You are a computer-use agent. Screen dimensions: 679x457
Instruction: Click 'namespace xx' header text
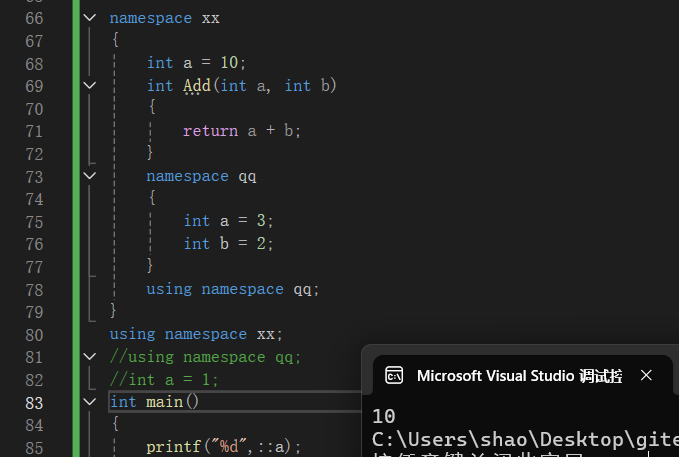[x=165, y=18]
